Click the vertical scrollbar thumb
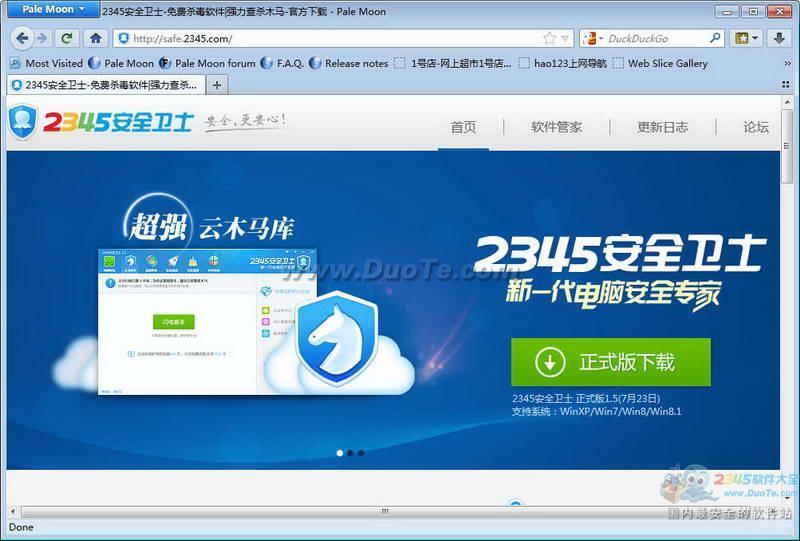Screen dimensions: 800x541 [786, 145]
